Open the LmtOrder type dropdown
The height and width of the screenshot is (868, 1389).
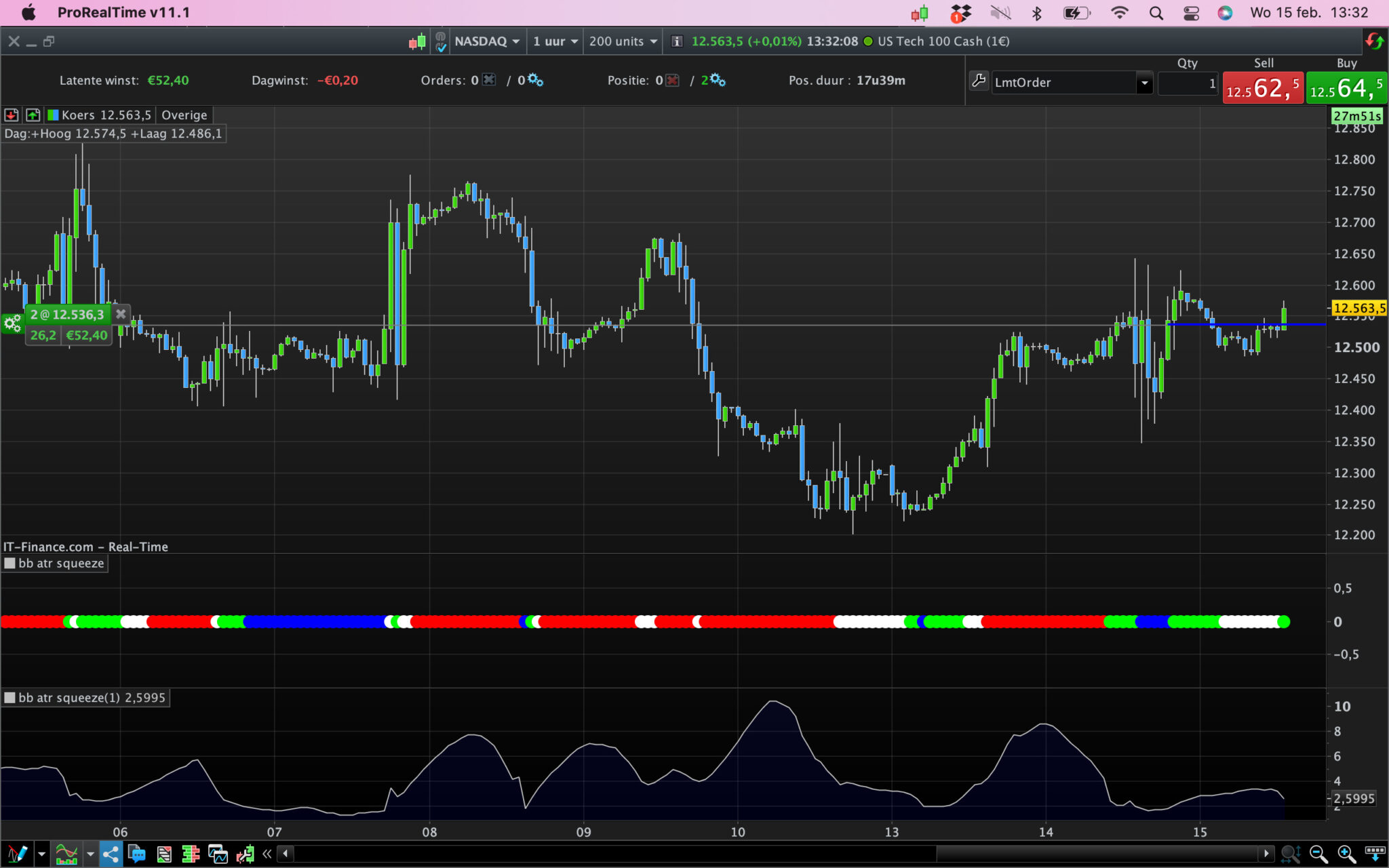tap(1144, 83)
